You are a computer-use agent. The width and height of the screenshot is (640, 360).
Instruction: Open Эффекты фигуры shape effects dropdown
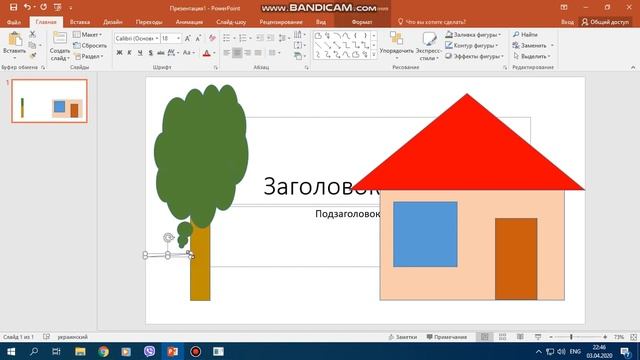click(475, 56)
